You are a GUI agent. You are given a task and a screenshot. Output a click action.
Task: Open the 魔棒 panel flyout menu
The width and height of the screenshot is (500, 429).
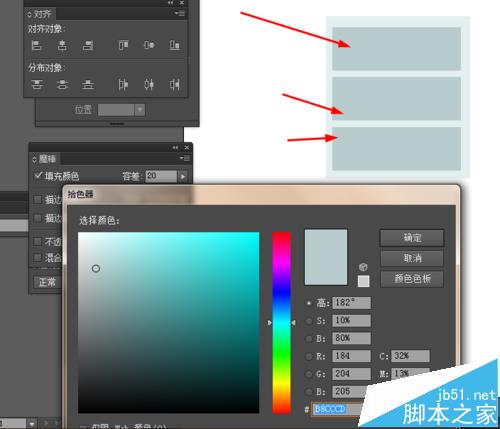[x=185, y=158]
